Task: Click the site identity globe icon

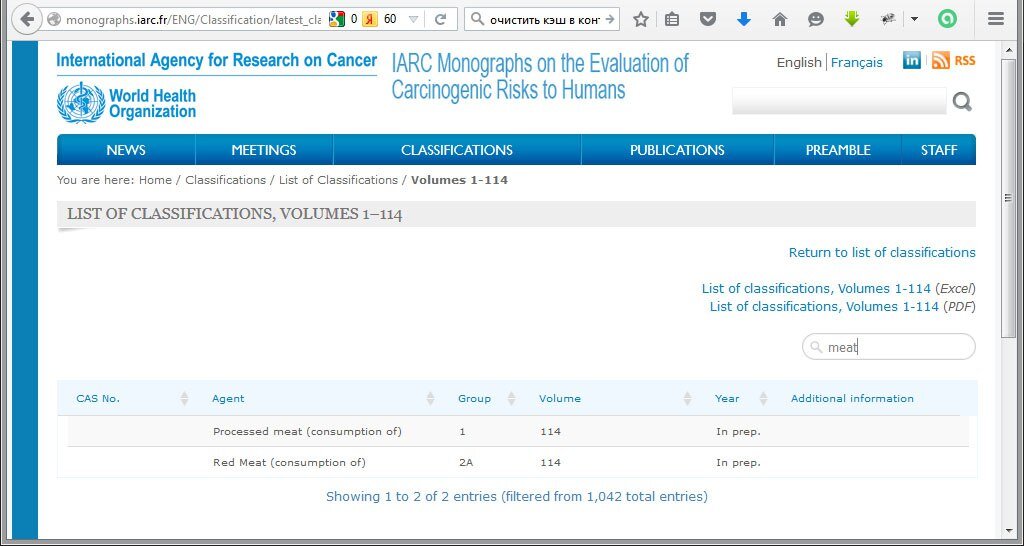Action: 54,20
